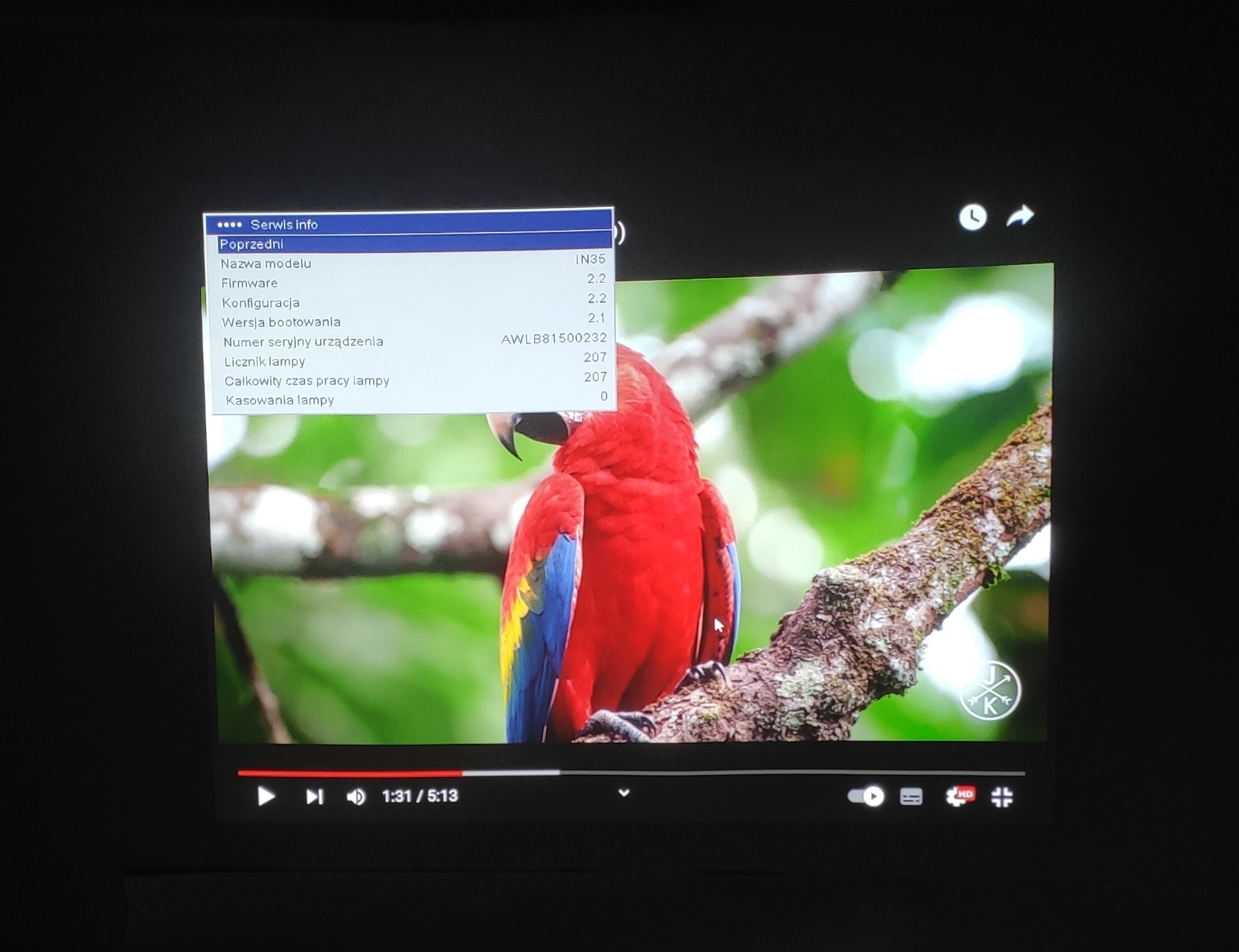
Task: Select the Kasowania lampy row
Action: point(418,399)
